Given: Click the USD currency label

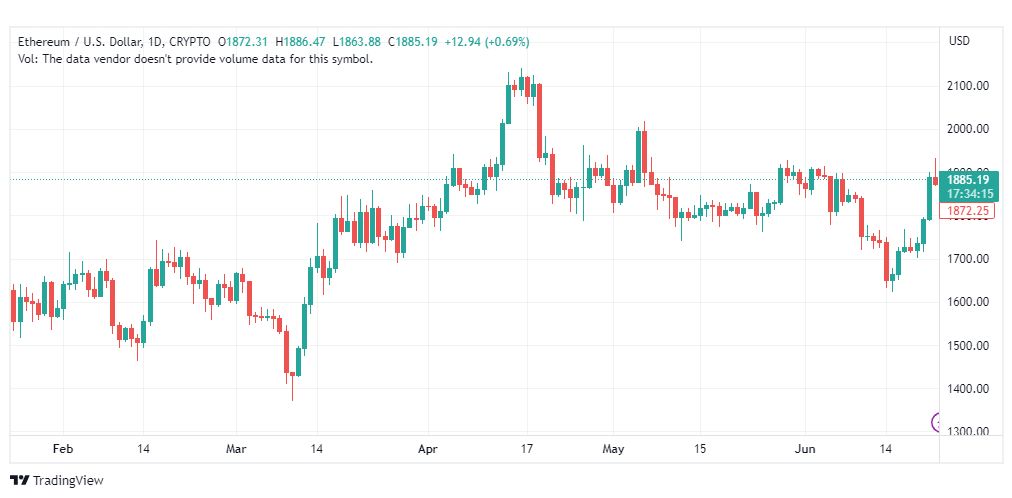Looking at the screenshot, I should point(959,41).
